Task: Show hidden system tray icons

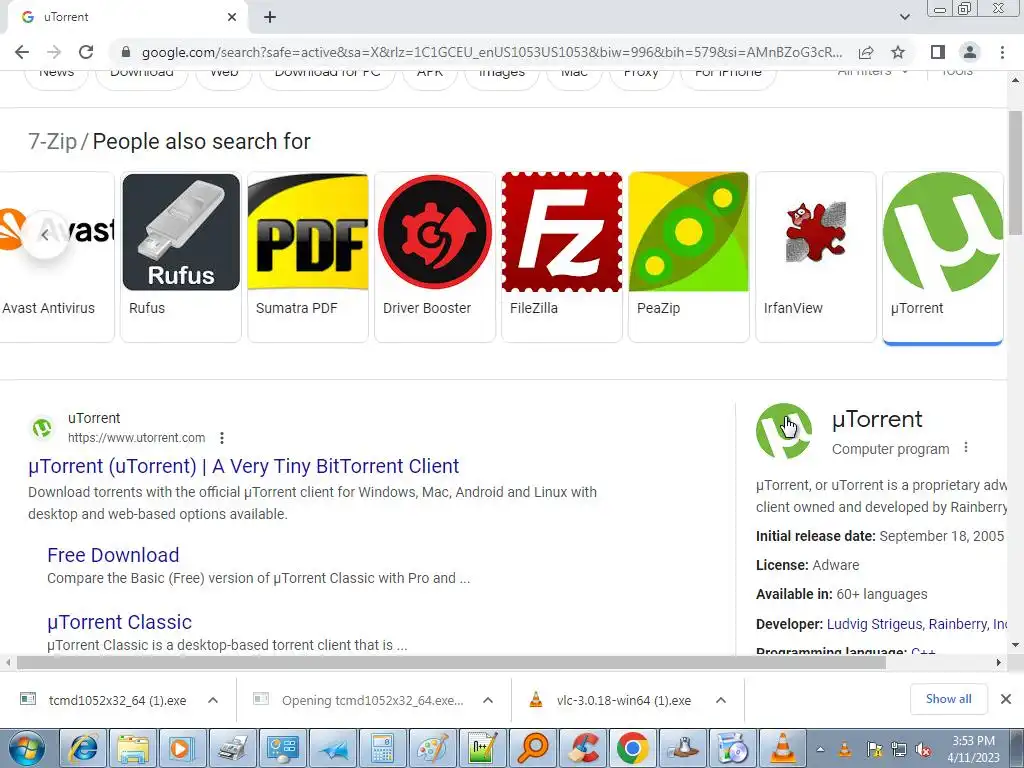Action: 821,749
